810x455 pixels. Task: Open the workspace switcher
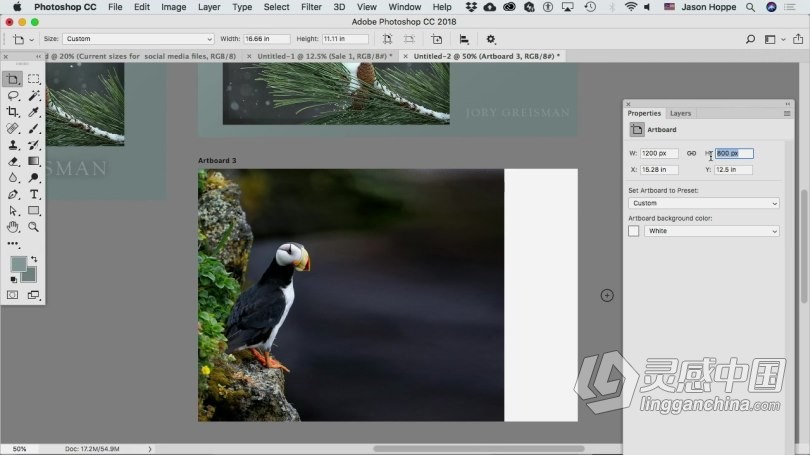[773, 39]
